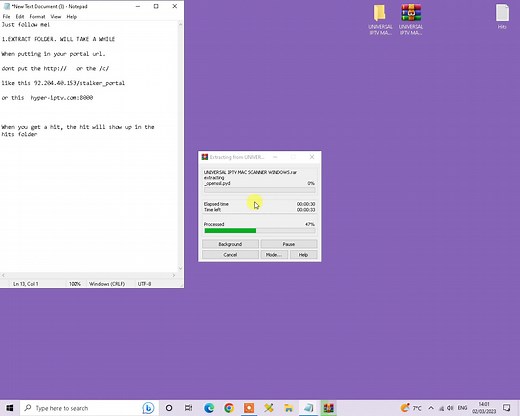Click the 'Windows (CRLF)' status bar entry
The height and width of the screenshot is (416, 520).
(107, 284)
